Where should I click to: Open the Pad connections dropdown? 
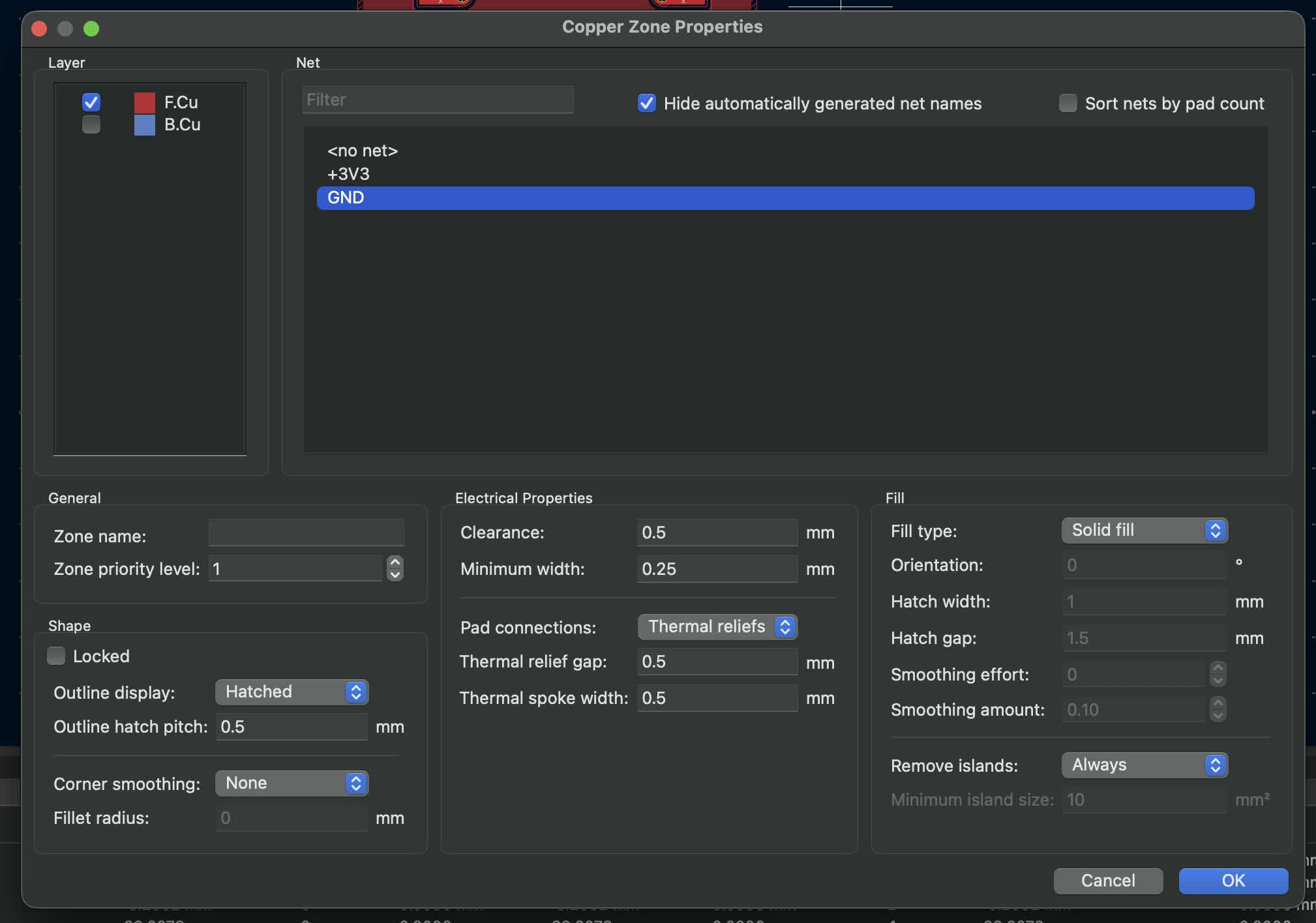pos(717,626)
